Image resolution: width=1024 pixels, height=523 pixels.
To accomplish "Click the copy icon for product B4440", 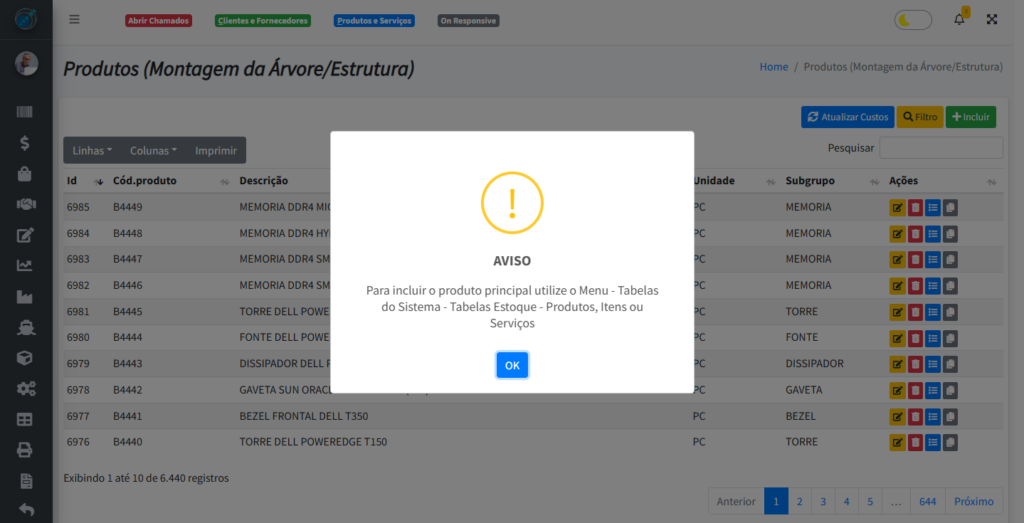I will (x=950, y=442).
